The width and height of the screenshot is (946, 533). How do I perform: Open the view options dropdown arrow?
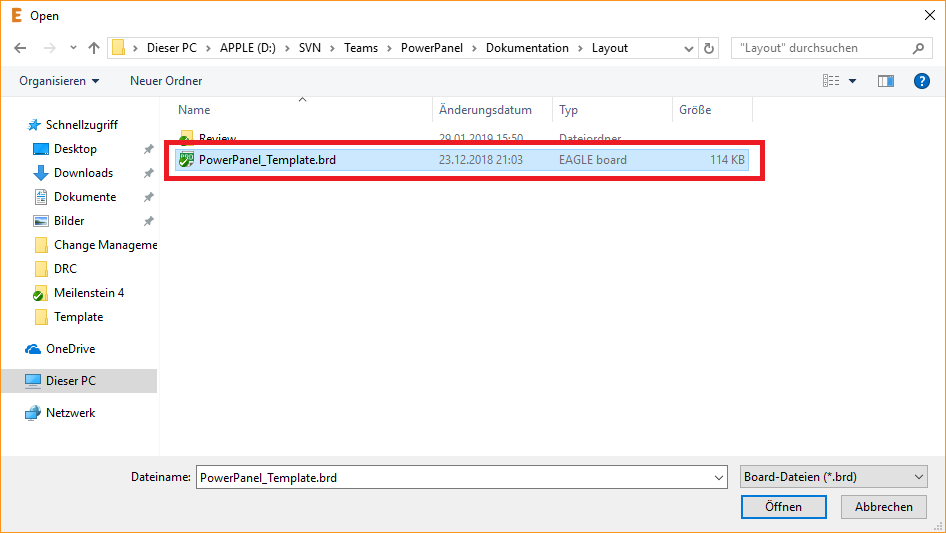(x=852, y=81)
